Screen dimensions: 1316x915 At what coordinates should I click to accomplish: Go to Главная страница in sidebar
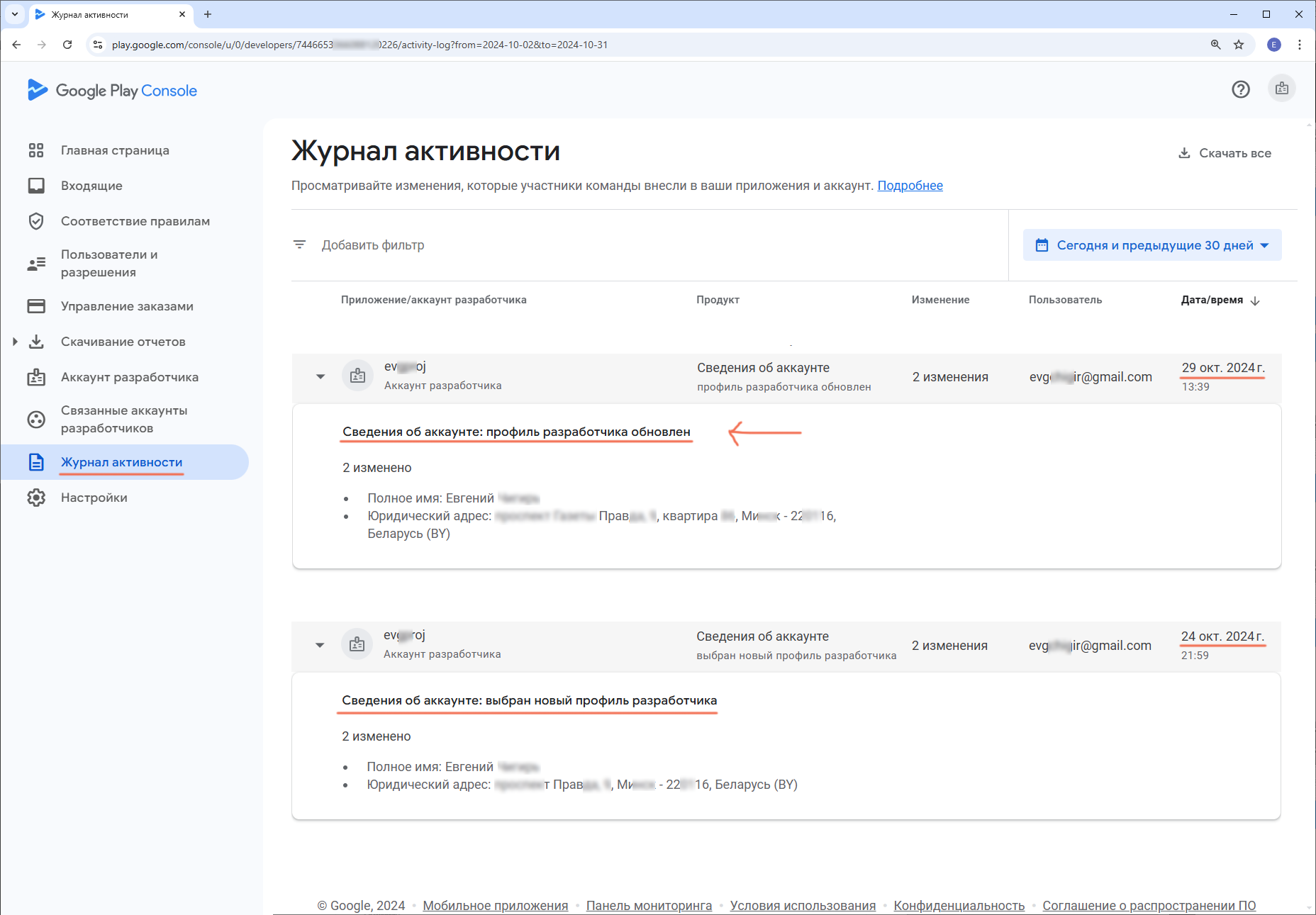(115, 150)
